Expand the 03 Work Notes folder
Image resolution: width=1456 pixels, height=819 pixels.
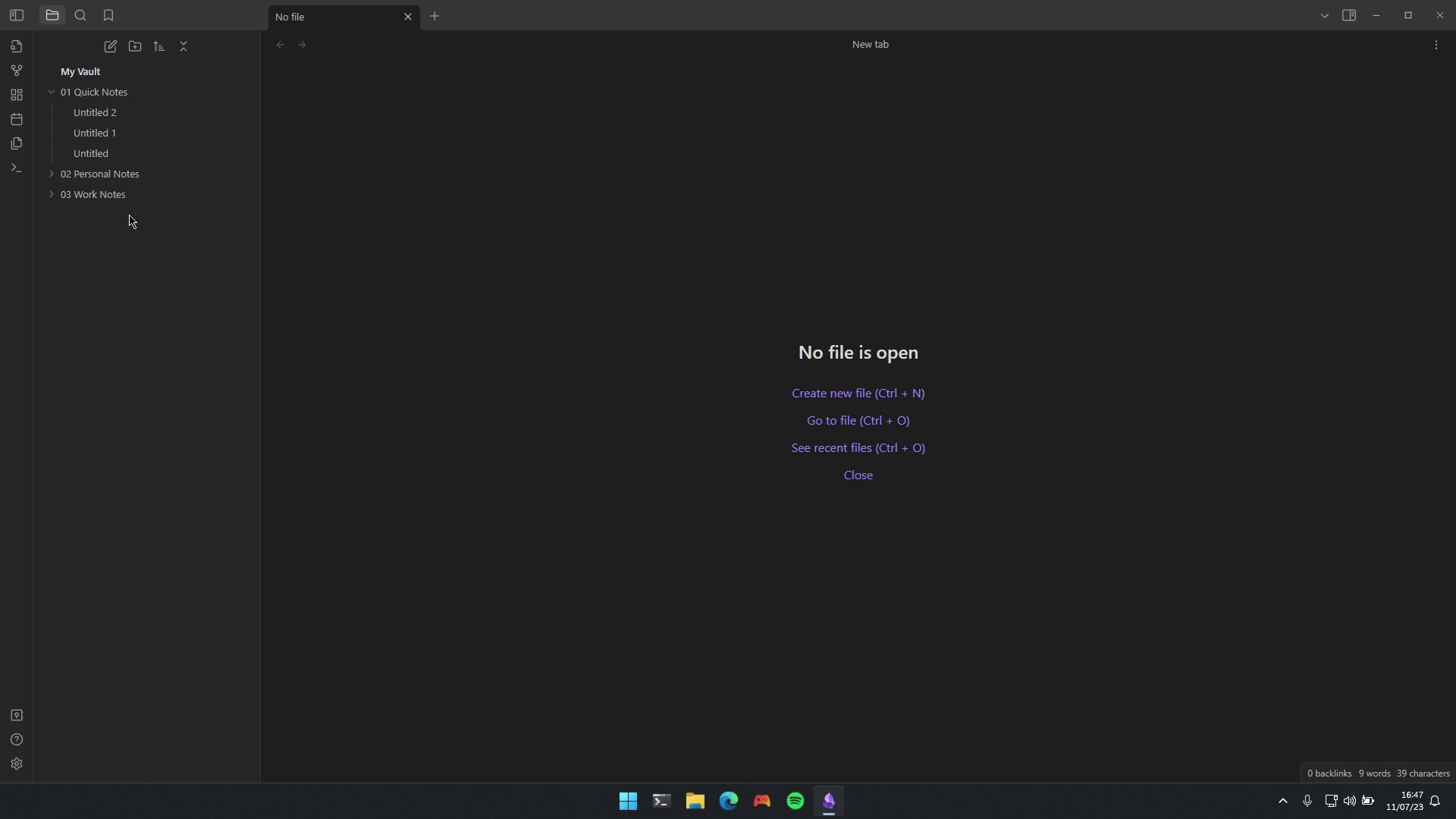tap(52, 194)
